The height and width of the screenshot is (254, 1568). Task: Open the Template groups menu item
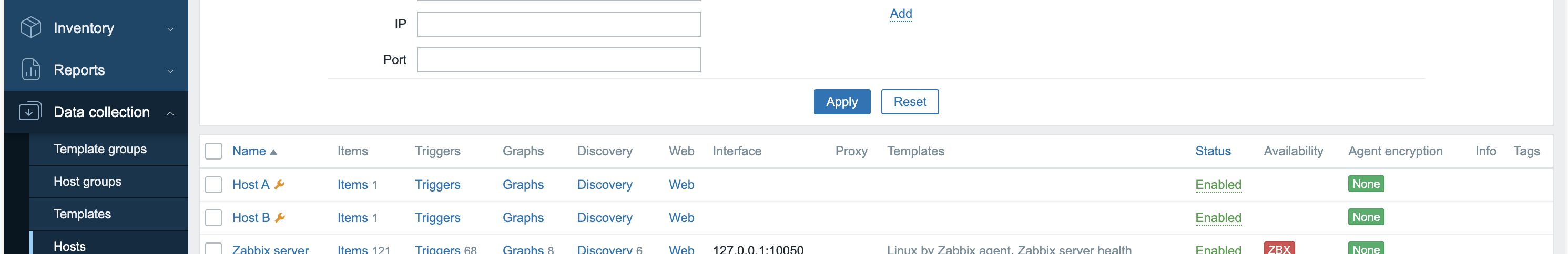click(100, 149)
